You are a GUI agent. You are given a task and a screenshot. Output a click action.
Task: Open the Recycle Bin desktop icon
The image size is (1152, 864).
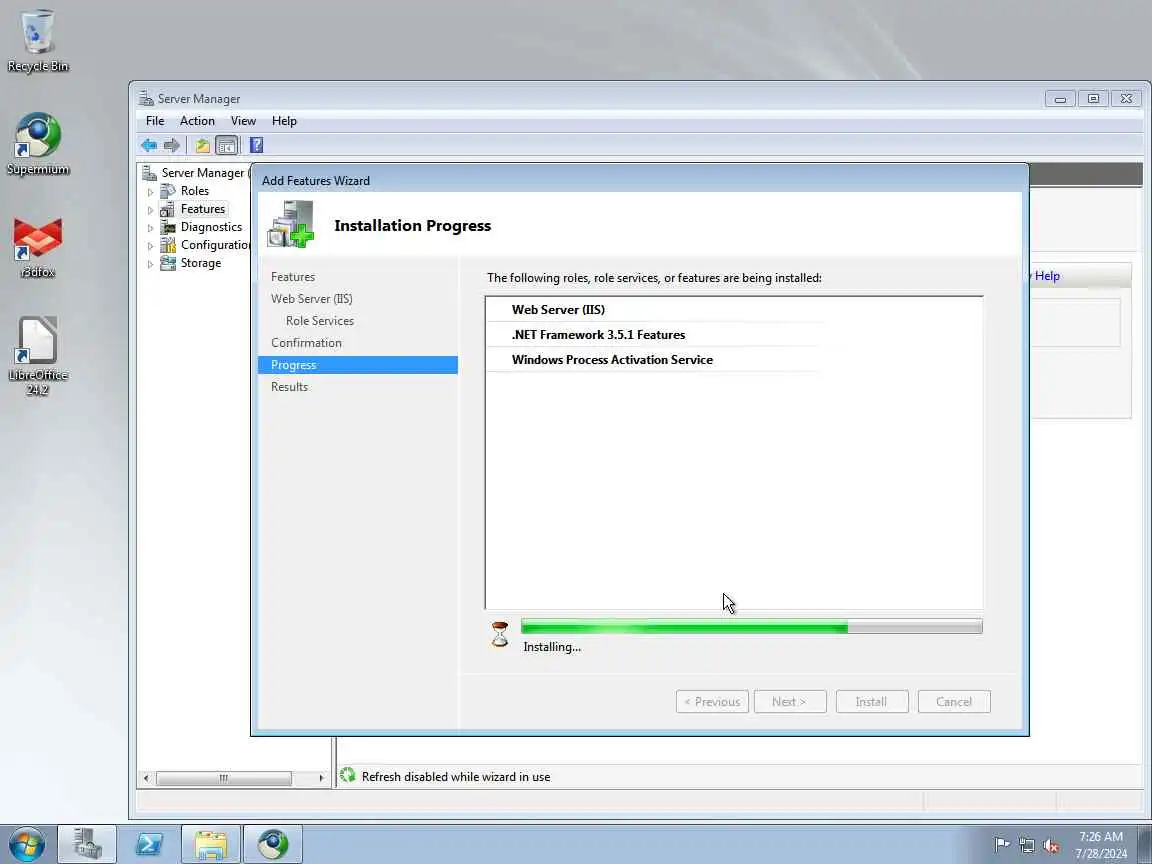[x=37, y=41]
